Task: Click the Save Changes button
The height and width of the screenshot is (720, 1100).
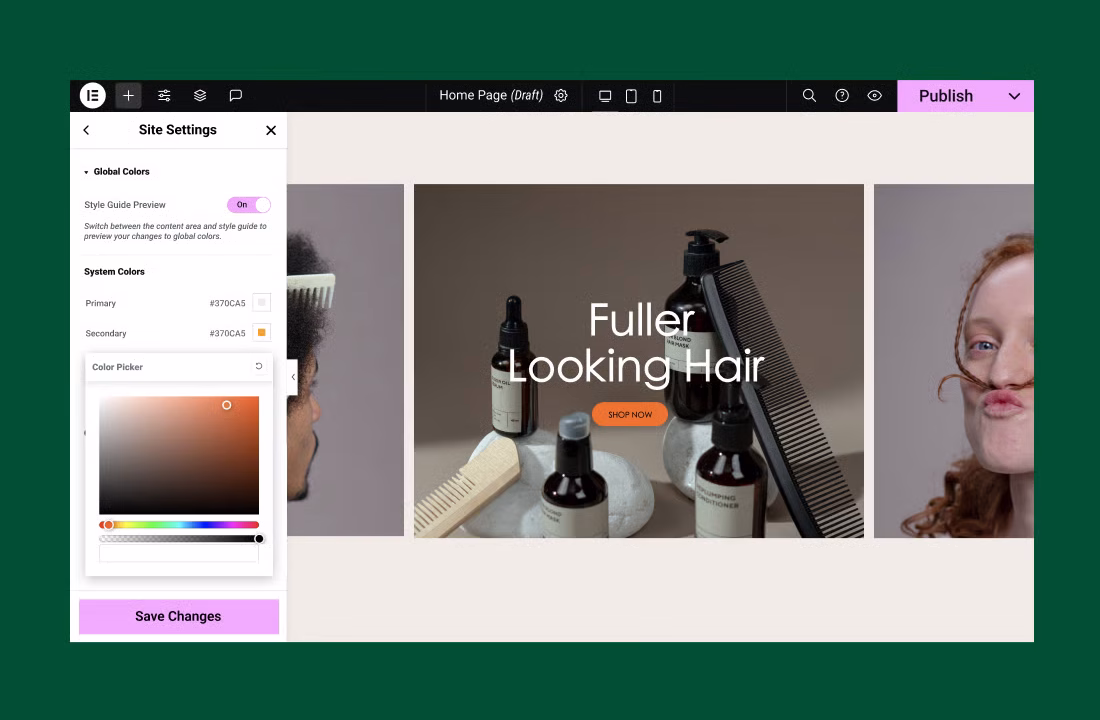Action: [x=178, y=616]
